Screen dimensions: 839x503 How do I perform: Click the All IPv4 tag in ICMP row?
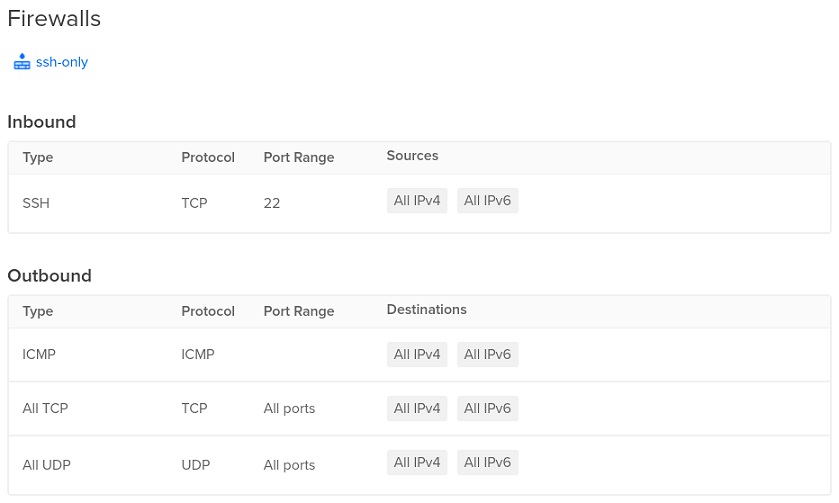pyautogui.click(x=417, y=354)
